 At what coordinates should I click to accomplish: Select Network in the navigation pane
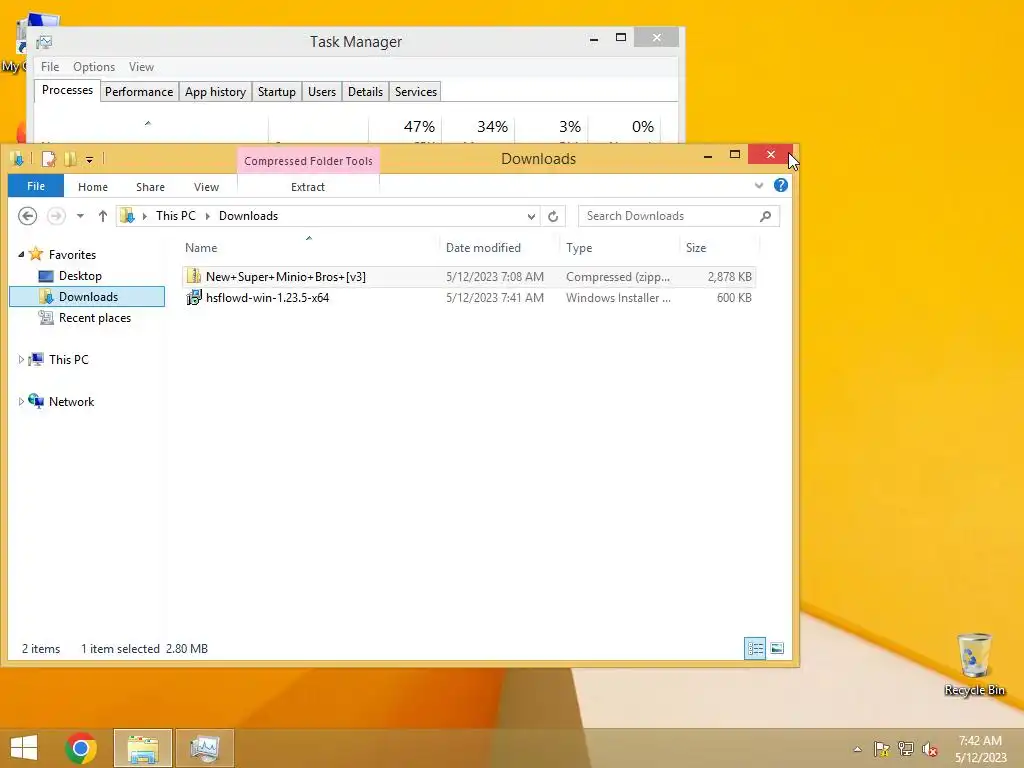click(x=61, y=401)
